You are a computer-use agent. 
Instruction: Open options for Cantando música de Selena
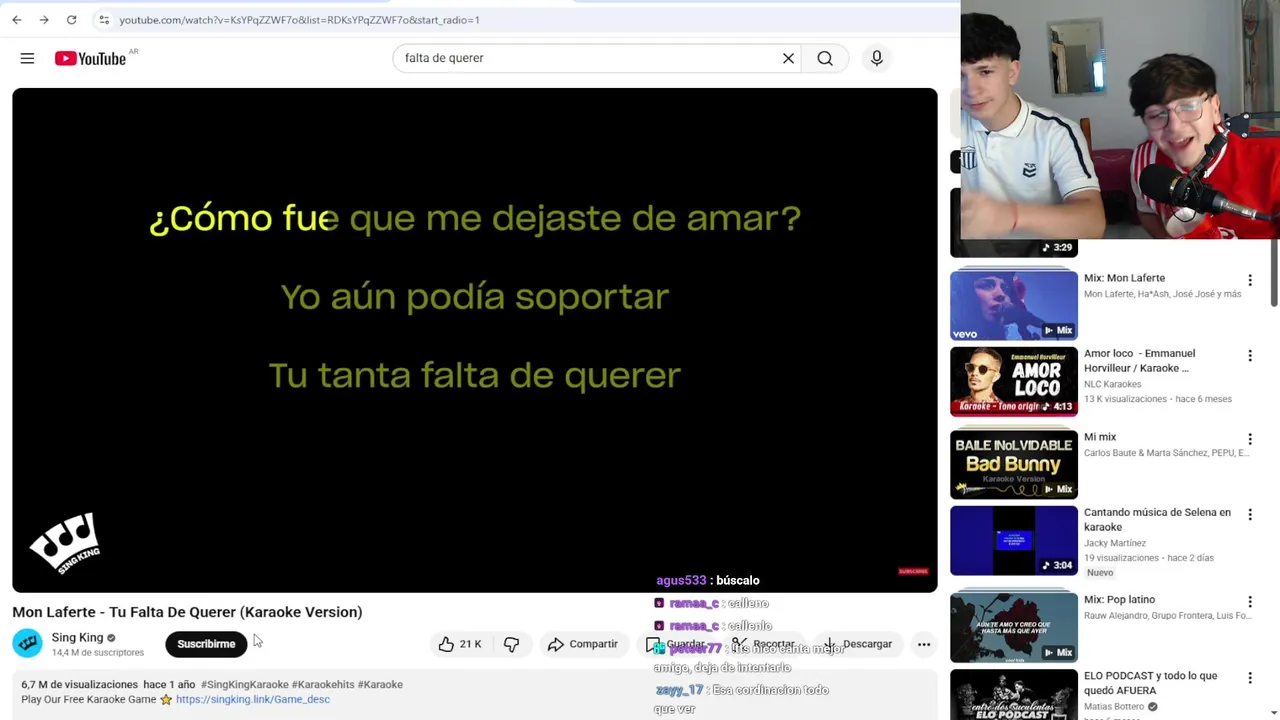coord(1249,514)
